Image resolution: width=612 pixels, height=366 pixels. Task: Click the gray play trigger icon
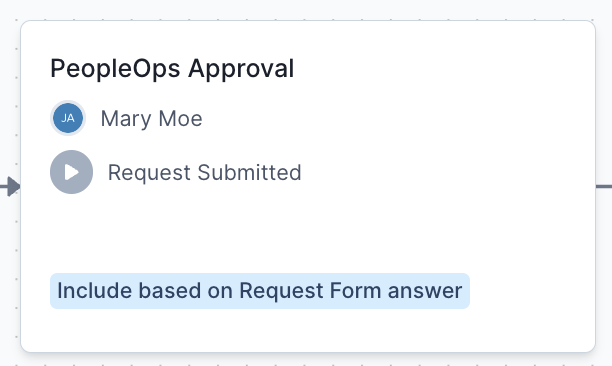point(71,172)
